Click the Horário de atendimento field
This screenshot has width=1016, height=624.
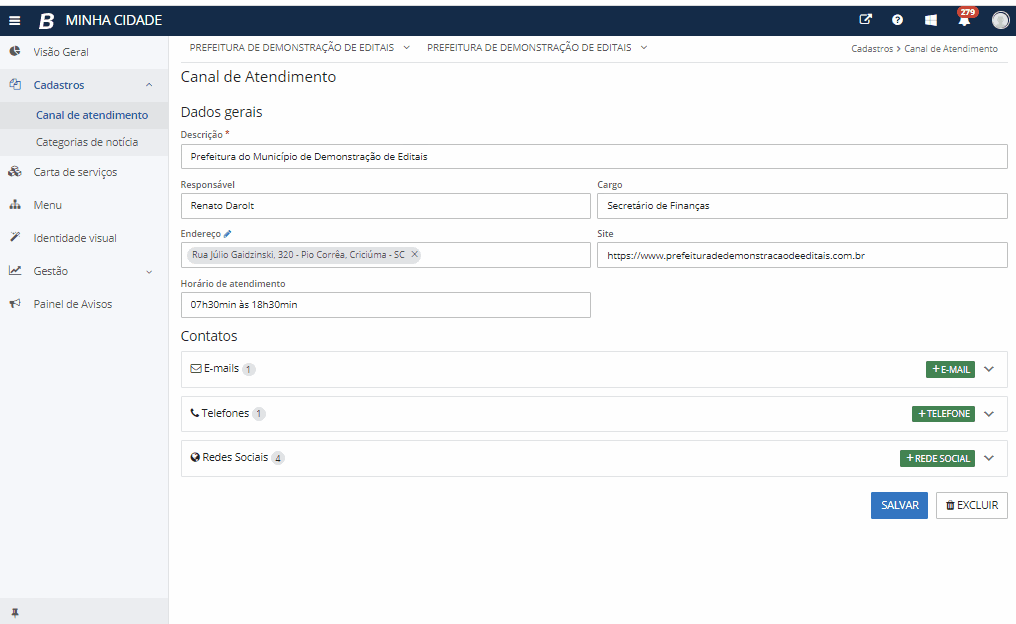[x=385, y=305]
